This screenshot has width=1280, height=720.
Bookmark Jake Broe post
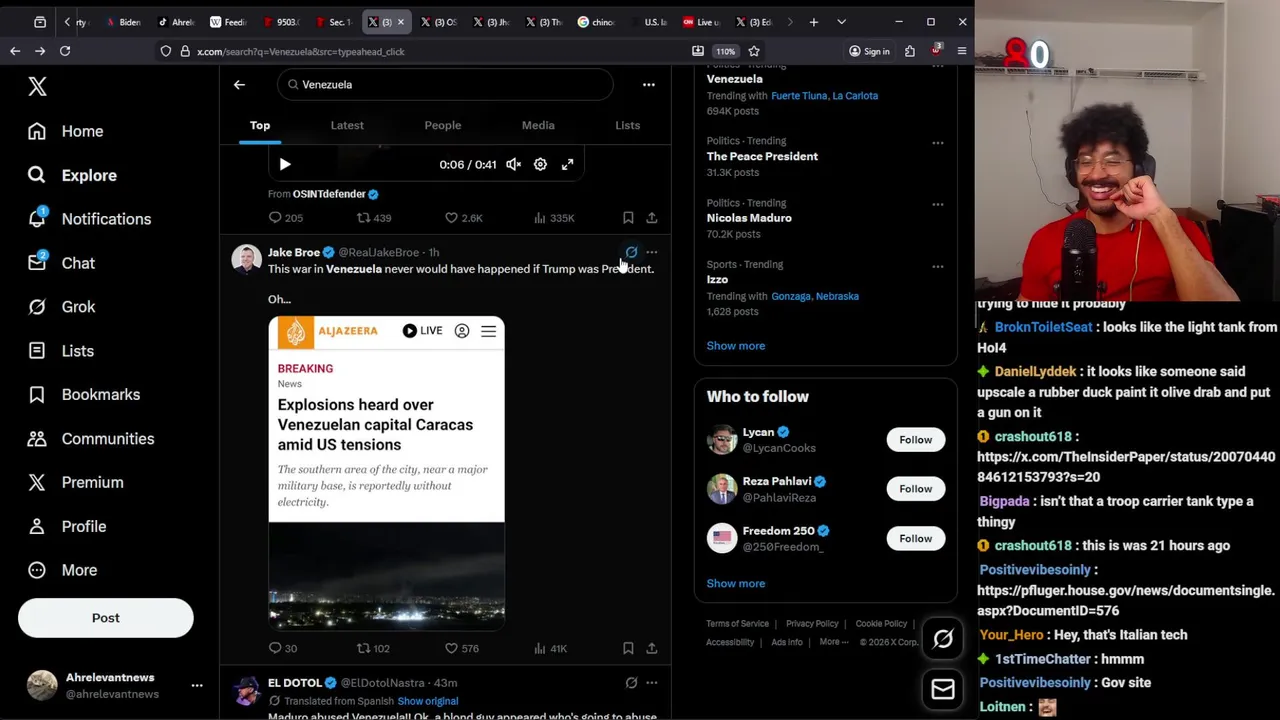click(628, 649)
